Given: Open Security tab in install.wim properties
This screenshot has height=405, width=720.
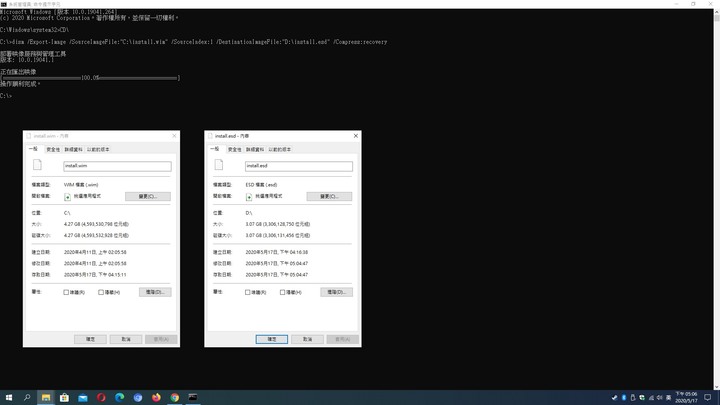Looking at the screenshot, I should tap(53, 150).
